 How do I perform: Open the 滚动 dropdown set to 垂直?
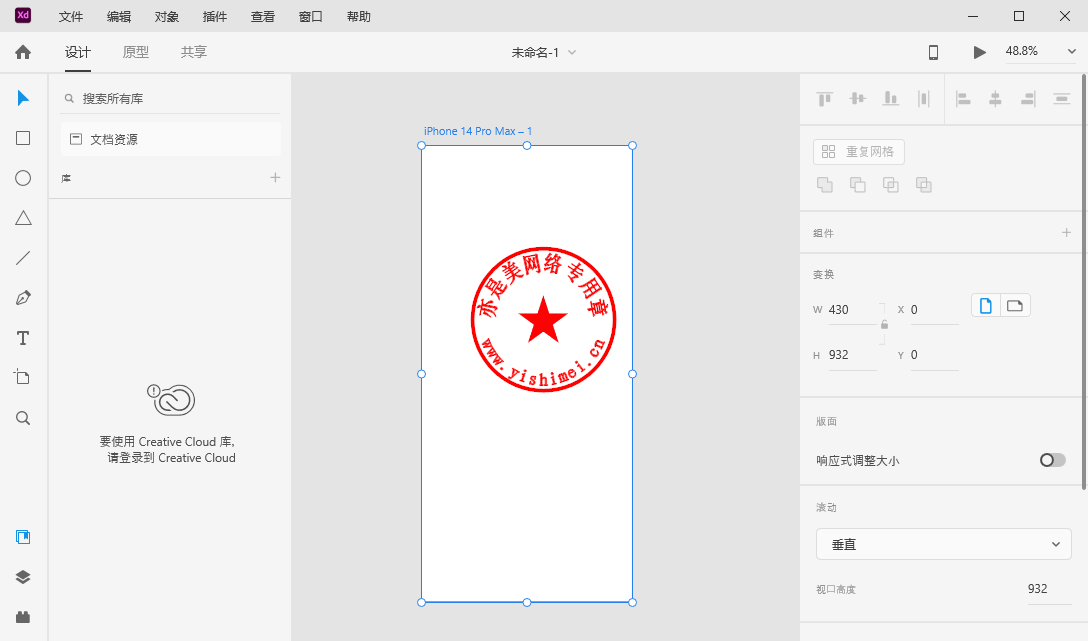tap(944, 545)
